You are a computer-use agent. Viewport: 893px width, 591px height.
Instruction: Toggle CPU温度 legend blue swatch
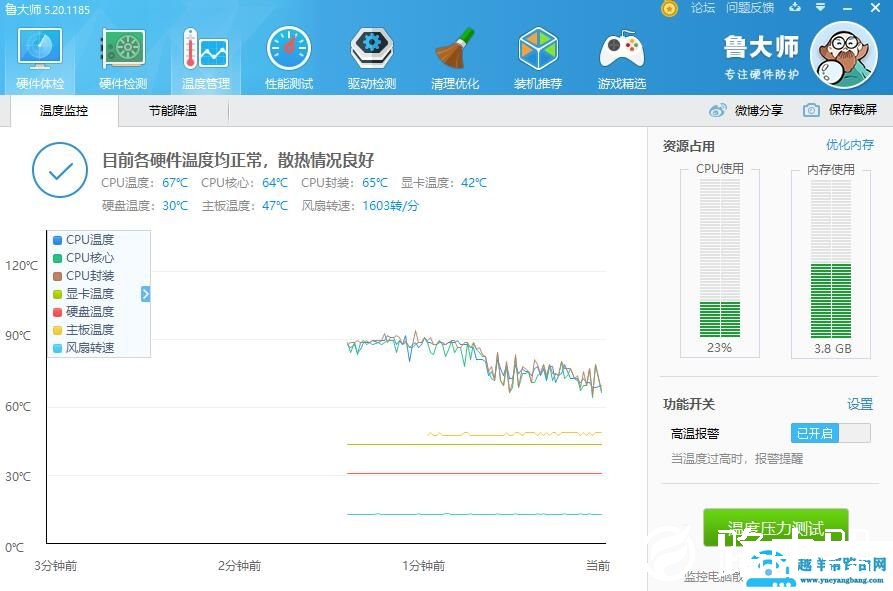tap(57, 240)
